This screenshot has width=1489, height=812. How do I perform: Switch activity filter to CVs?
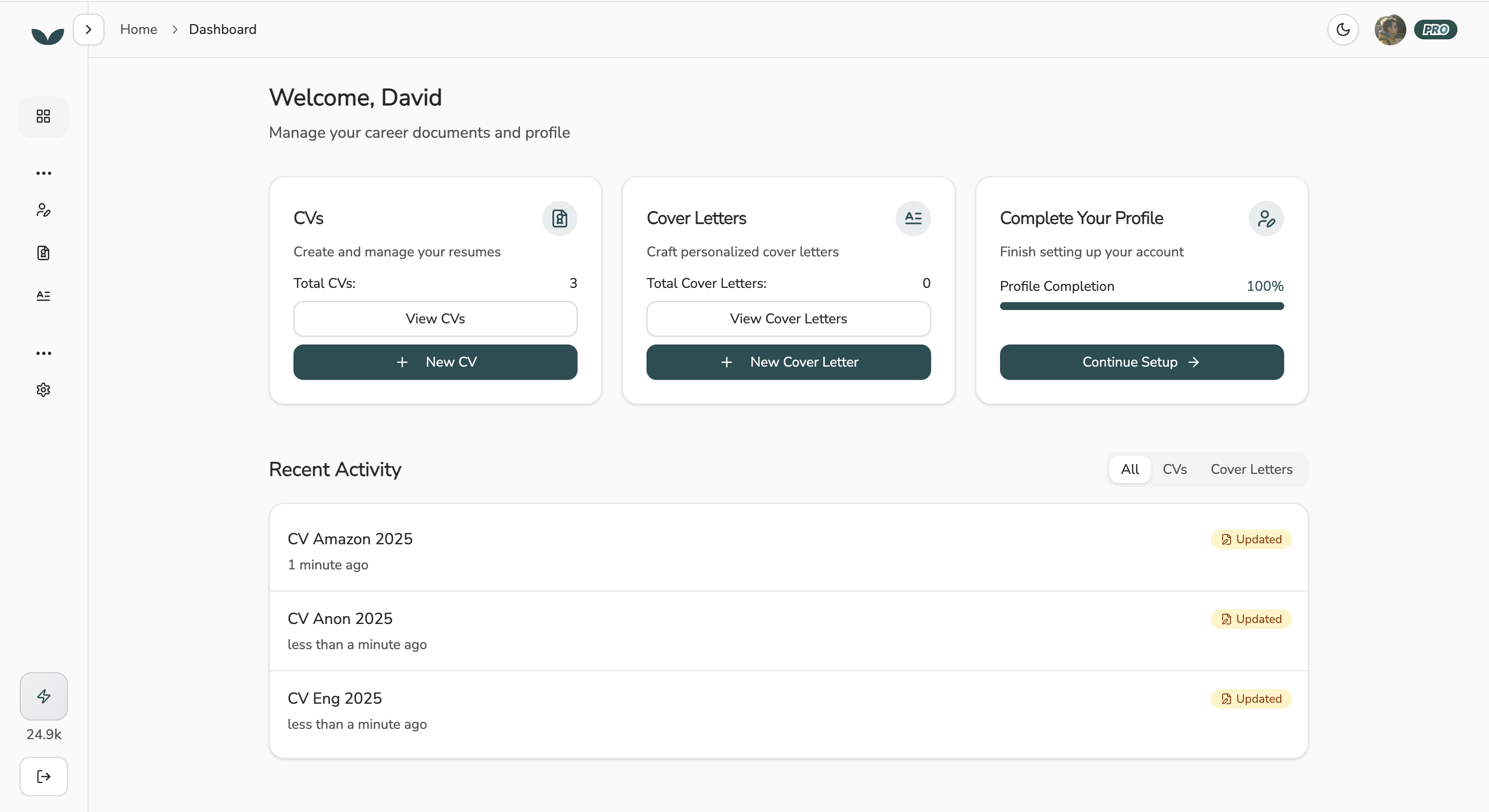[x=1174, y=469]
